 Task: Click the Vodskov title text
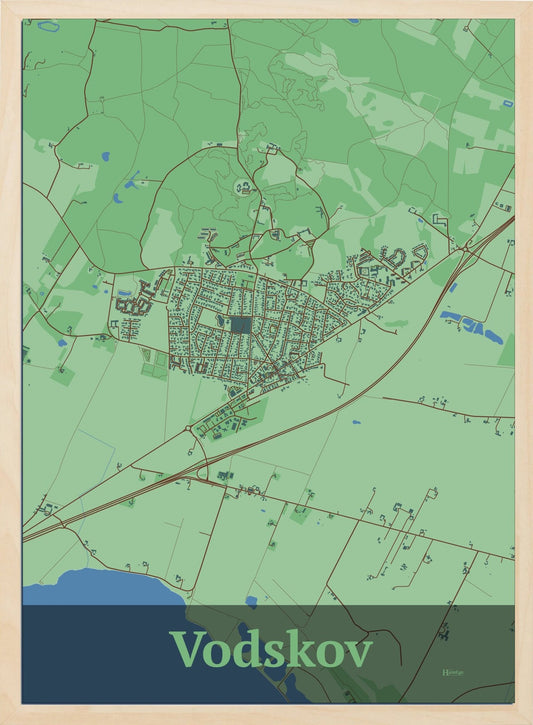pyautogui.click(x=270, y=649)
